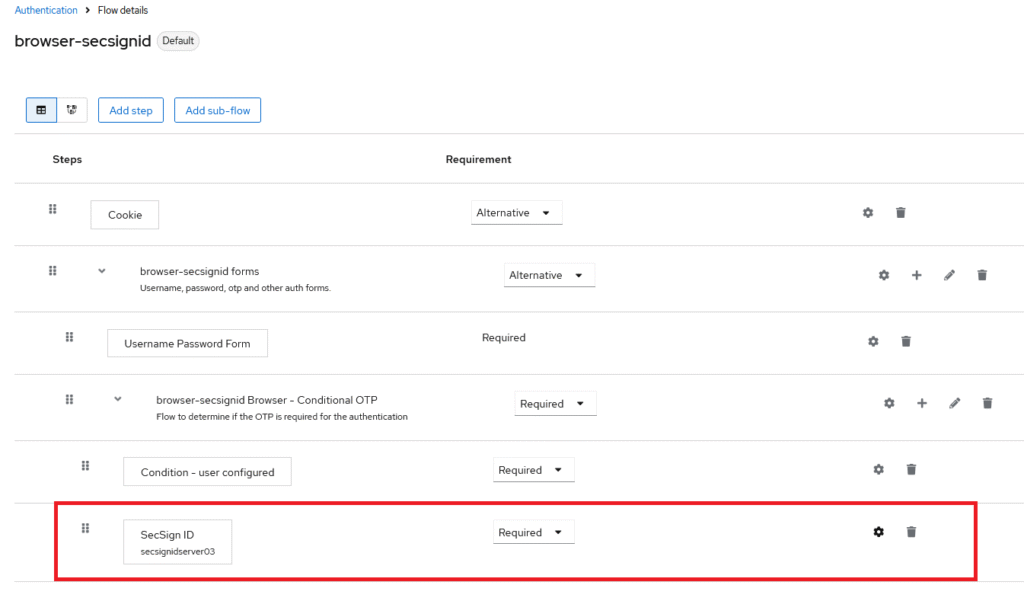Open Cookie requirement dropdown

click(x=516, y=213)
